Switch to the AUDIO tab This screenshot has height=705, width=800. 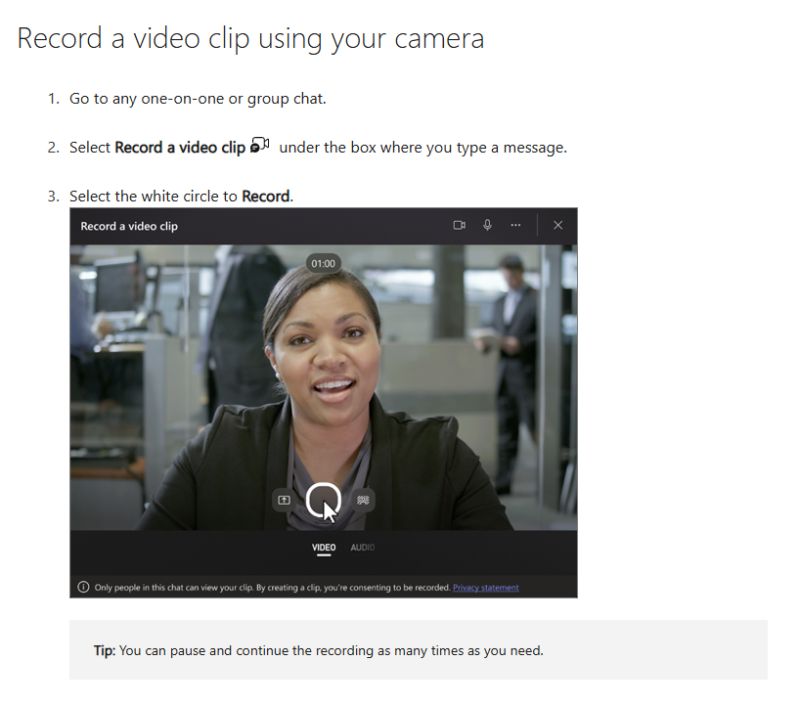(x=362, y=547)
